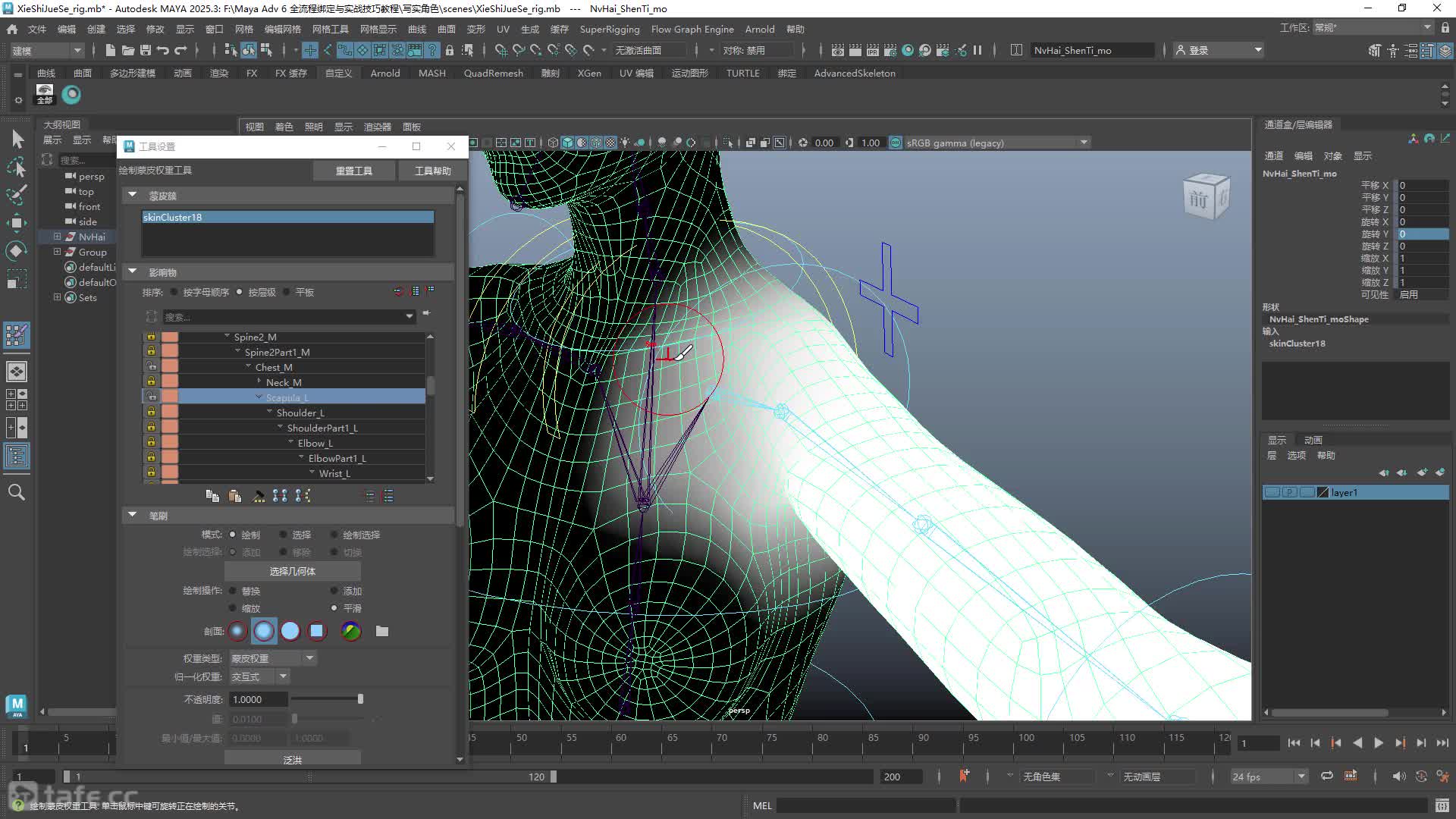The width and height of the screenshot is (1456, 819).
Task: Select 按字母顺序 sort order radio button
Action: pyautogui.click(x=174, y=292)
